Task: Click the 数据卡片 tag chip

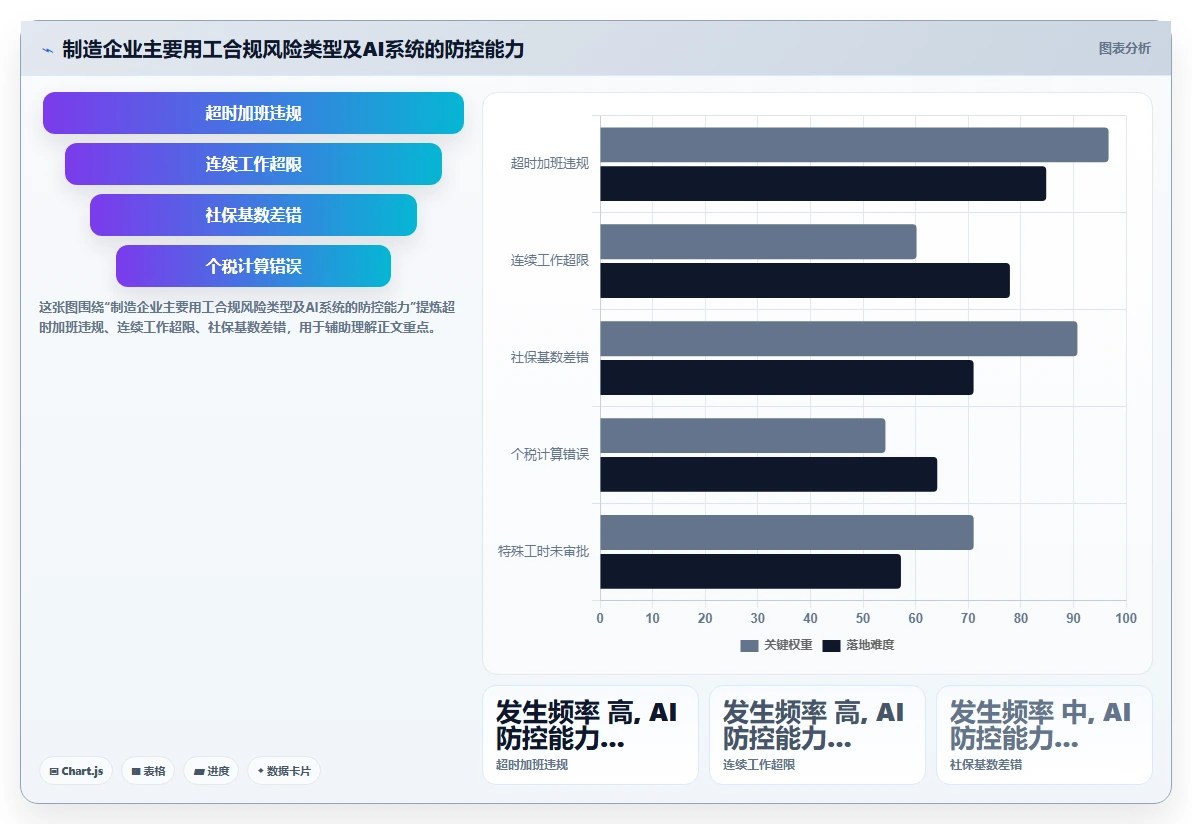Action: (284, 771)
